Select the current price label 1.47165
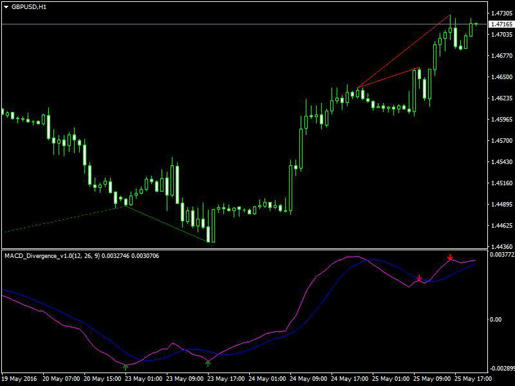 501,24
